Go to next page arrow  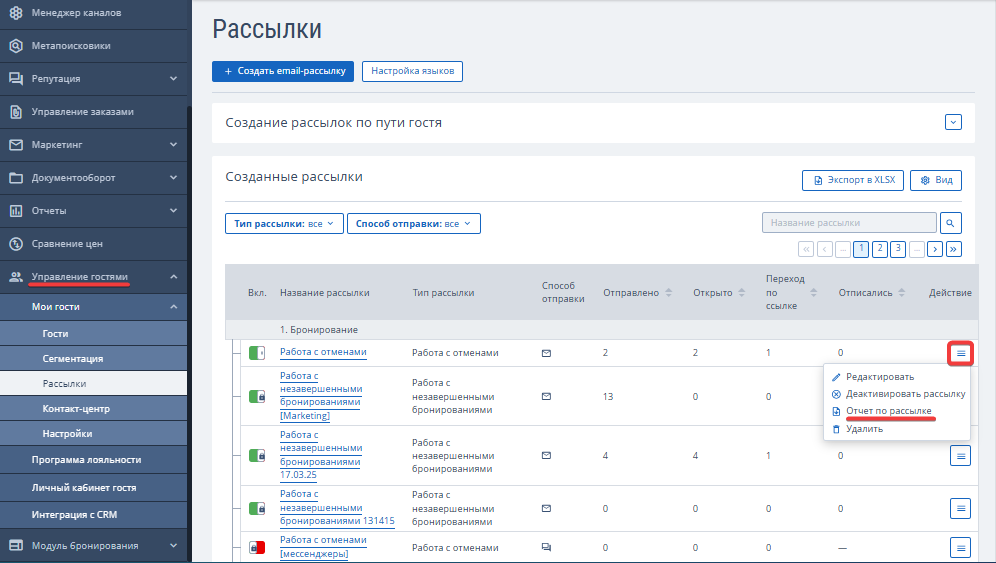coord(935,249)
